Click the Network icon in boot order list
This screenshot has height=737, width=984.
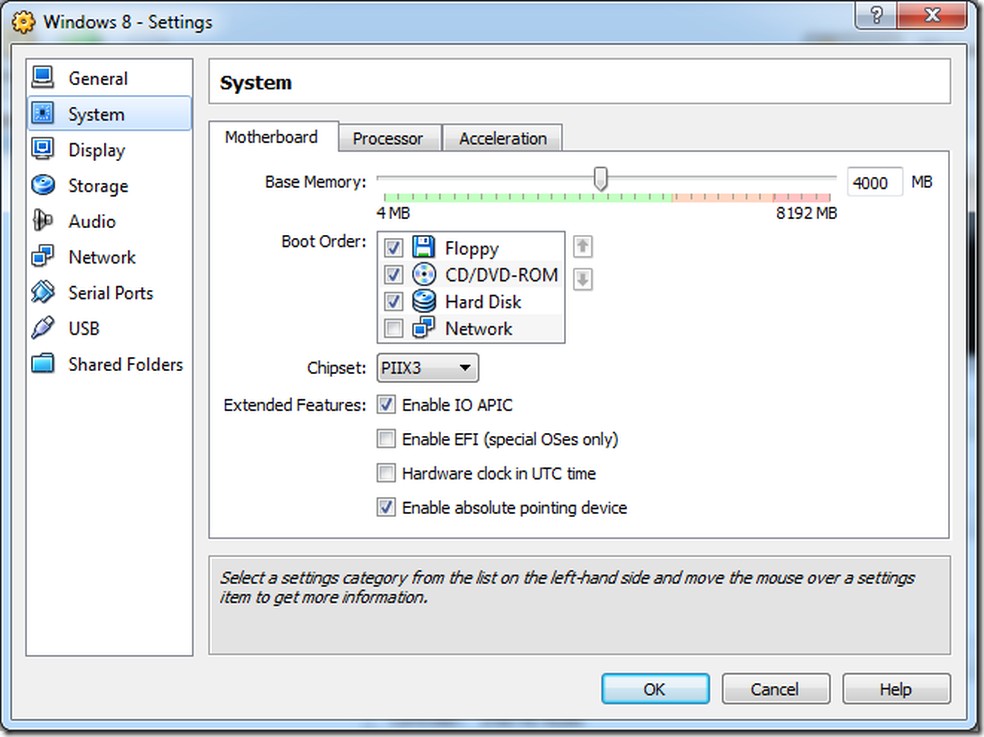pos(424,328)
